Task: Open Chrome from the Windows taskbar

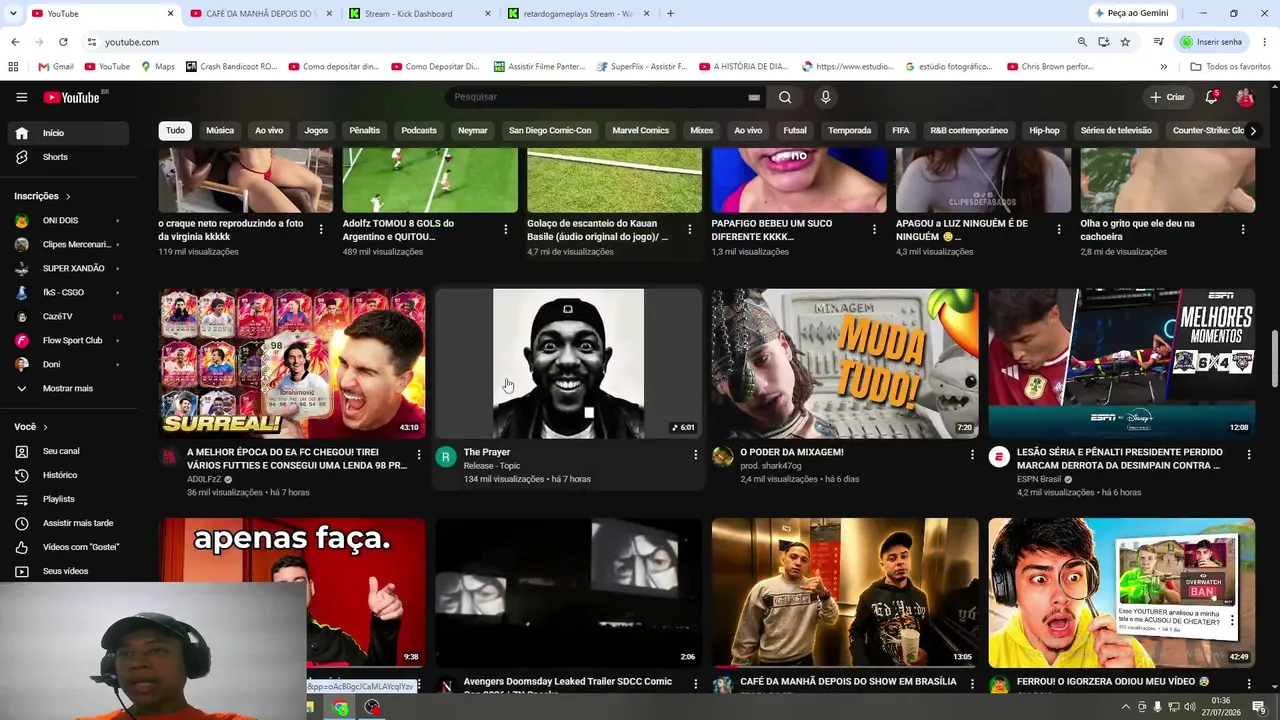Action: 341,708
